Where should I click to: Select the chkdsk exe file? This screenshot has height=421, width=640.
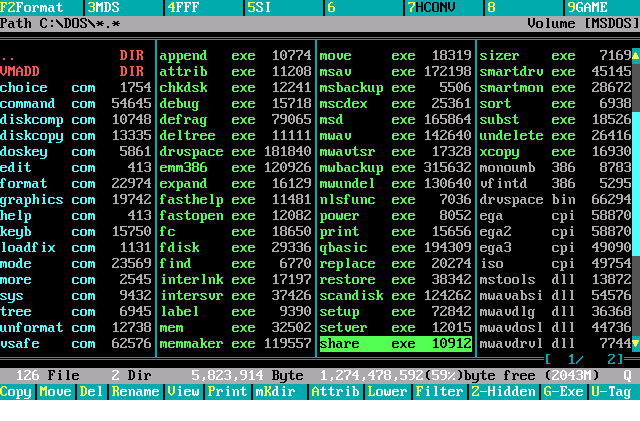tap(236, 87)
